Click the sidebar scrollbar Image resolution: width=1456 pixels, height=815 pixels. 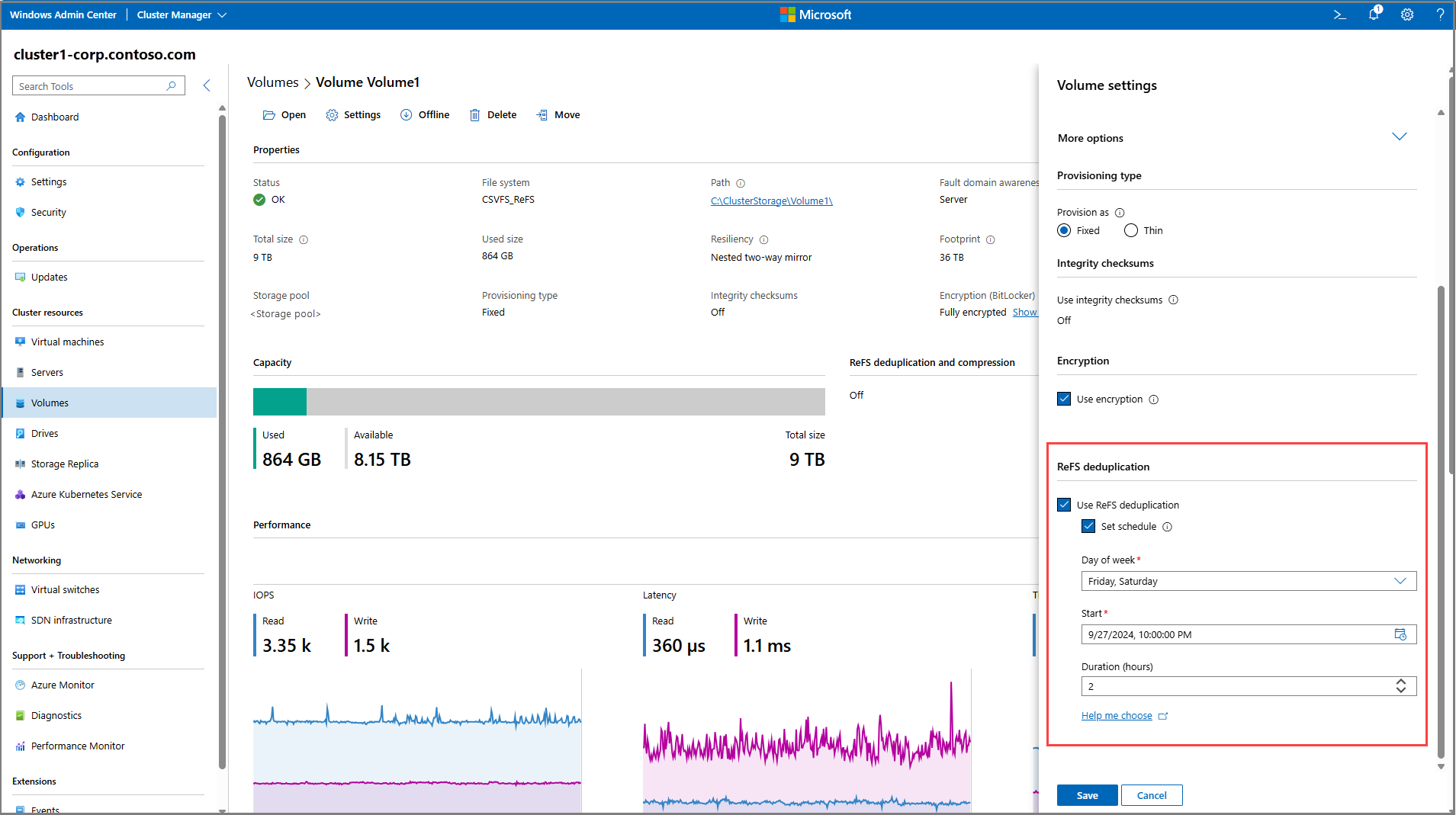[222, 441]
